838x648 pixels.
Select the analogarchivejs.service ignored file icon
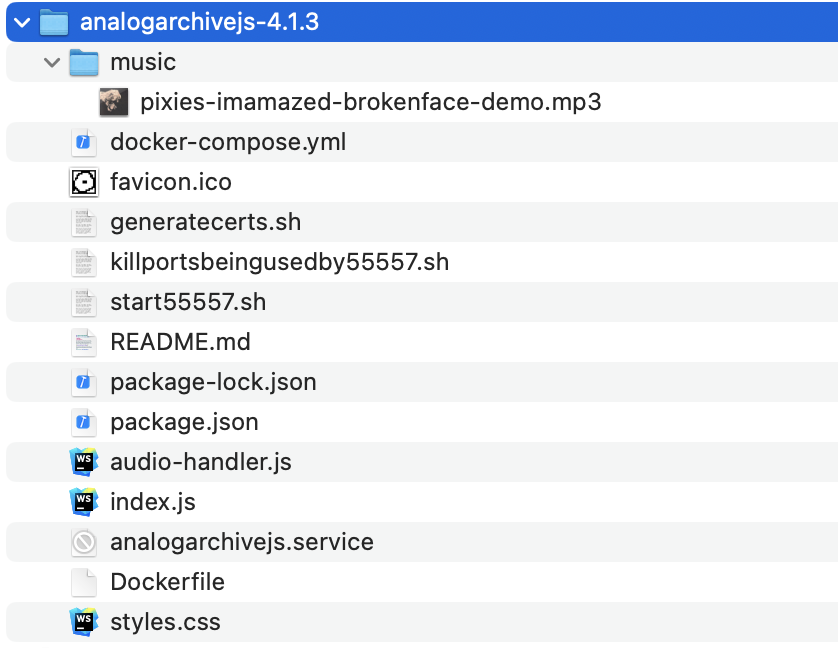point(84,542)
